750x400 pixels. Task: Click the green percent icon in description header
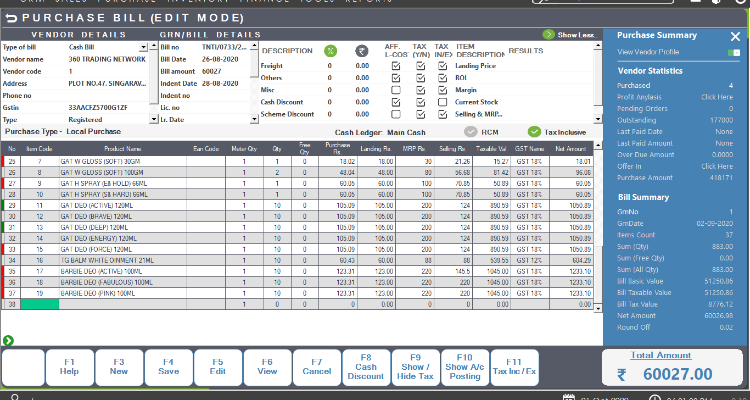[x=330, y=51]
